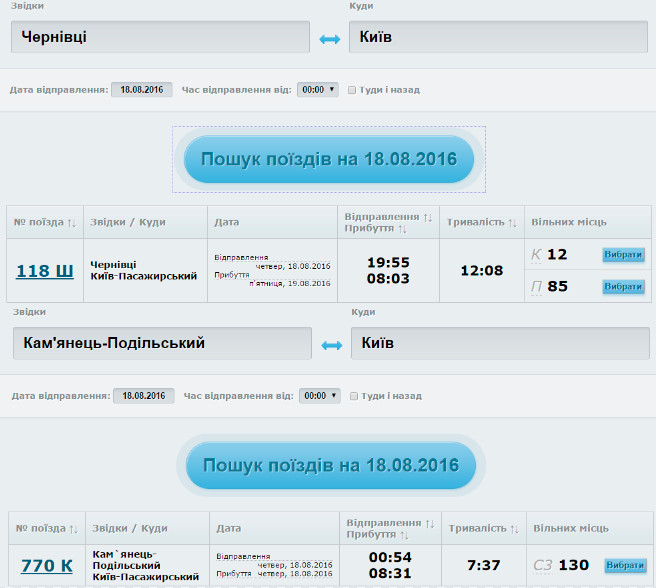Tick 'Туди і назад' for the Кам'янець-Подільський search

click(354, 396)
